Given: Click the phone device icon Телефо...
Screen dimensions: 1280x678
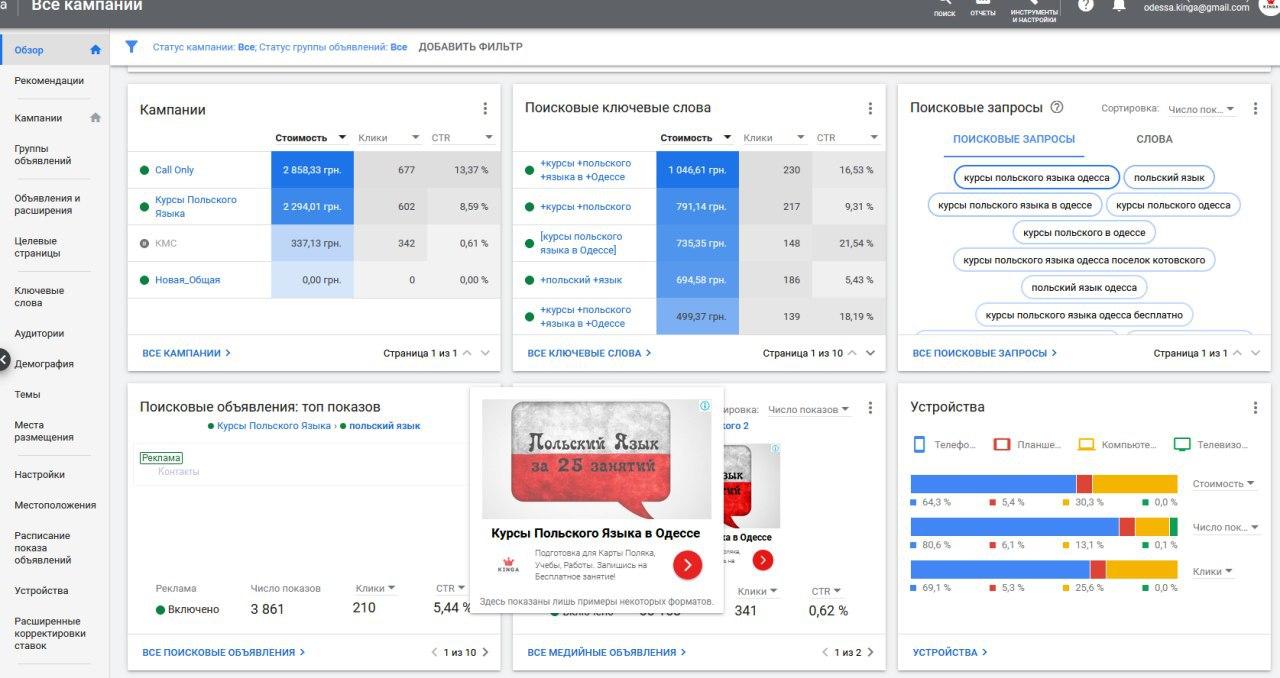Looking at the screenshot, I should (920, 444).
